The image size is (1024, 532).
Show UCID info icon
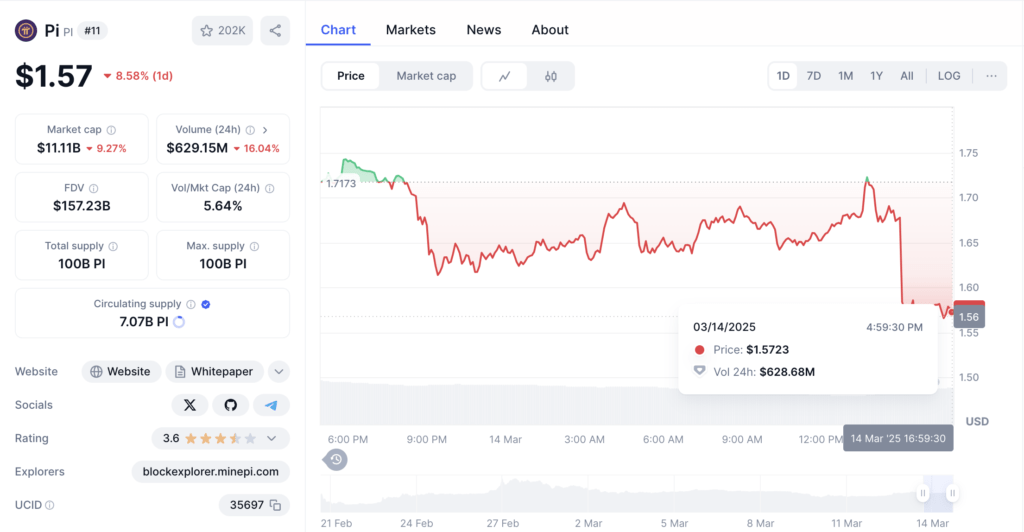(50, 505)
